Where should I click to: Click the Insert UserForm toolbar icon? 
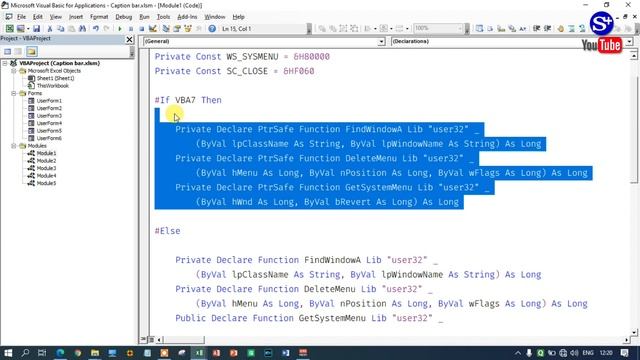point(20,29)
